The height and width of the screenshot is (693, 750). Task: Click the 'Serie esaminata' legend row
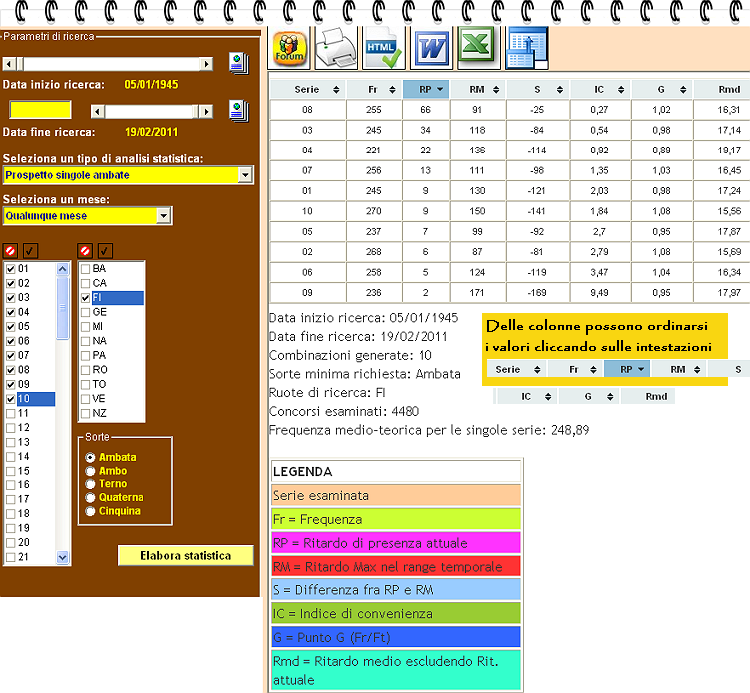pos(396,495)
